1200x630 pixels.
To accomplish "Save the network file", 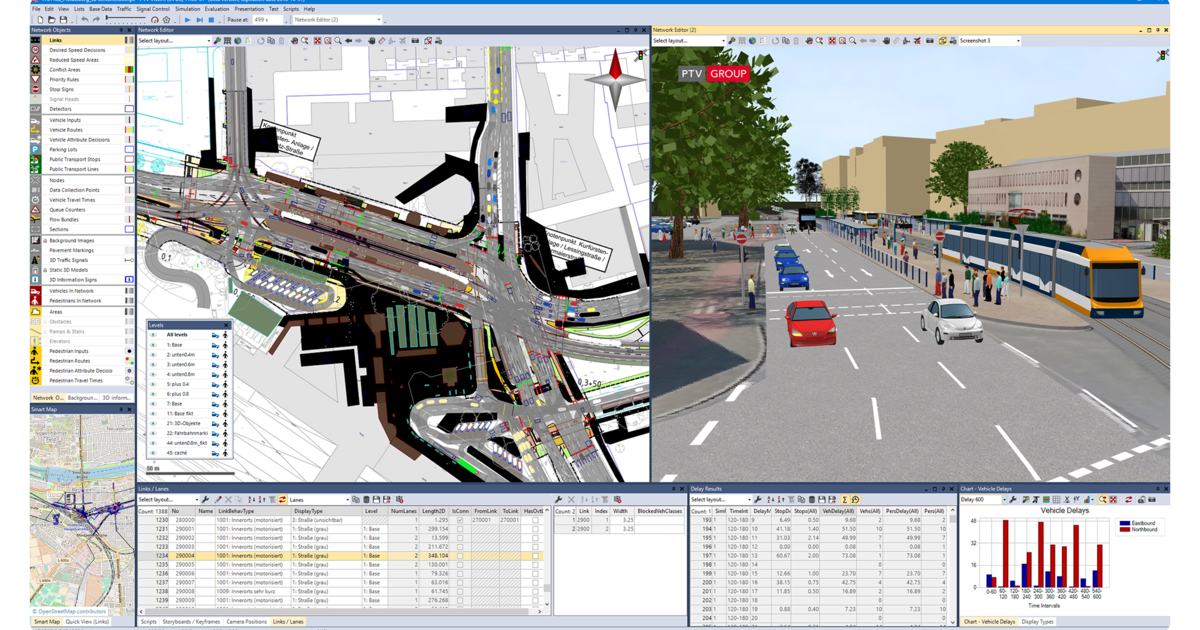I will click(62, 19).
